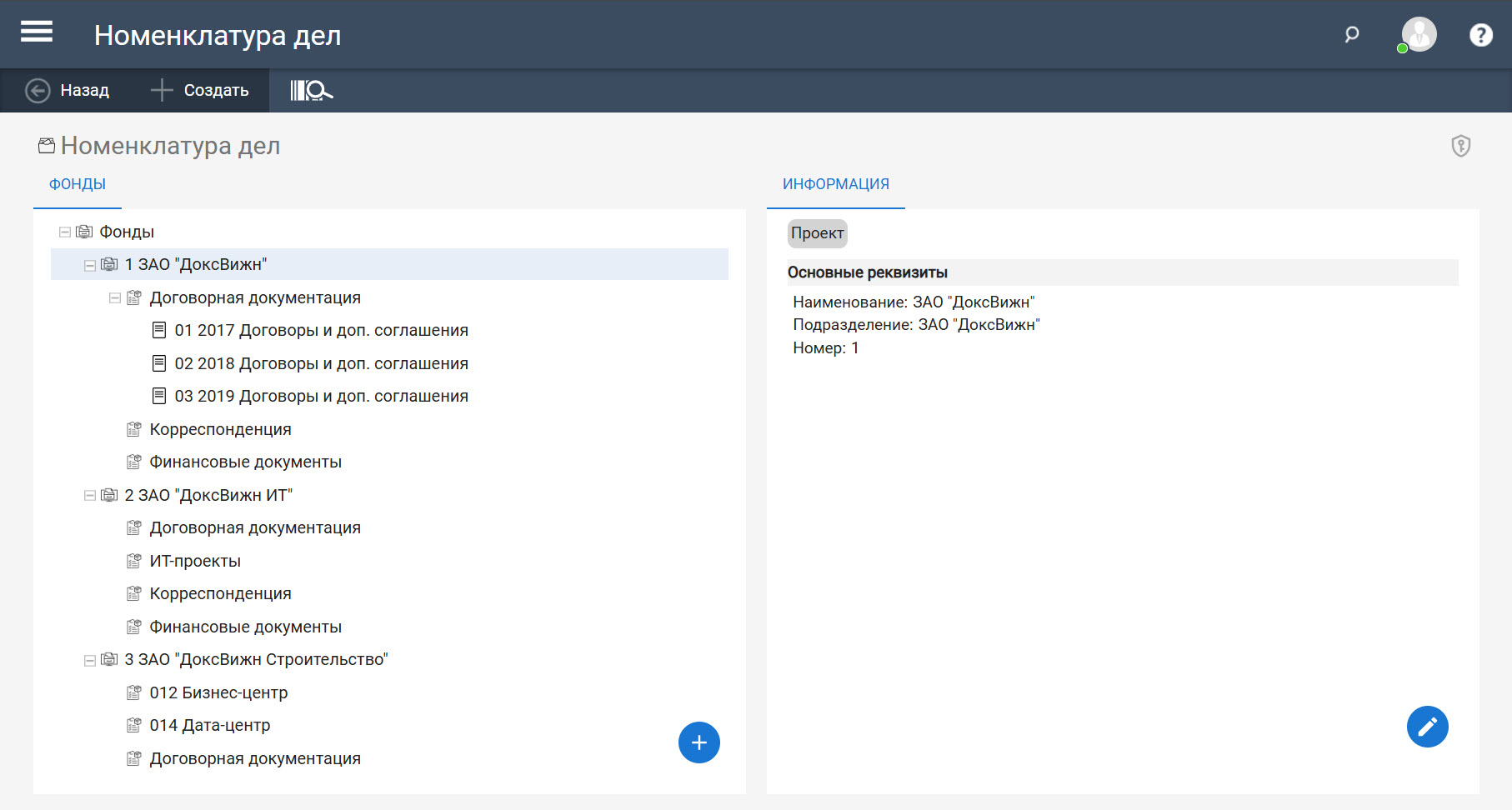Collapse the root Фонды node

pyautogui.click(x=65, y=232)
